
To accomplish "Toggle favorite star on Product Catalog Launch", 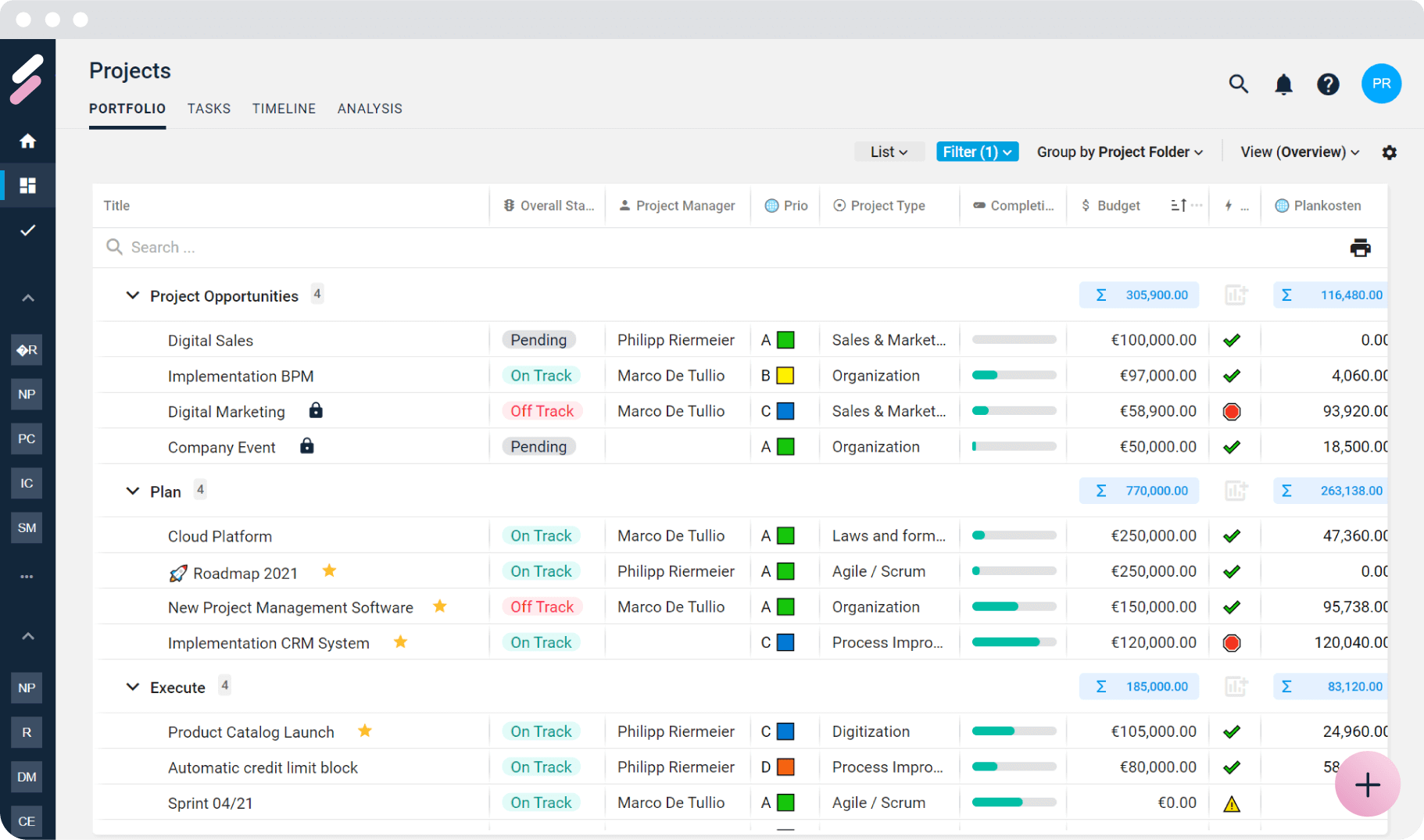I will coord(365,731).
